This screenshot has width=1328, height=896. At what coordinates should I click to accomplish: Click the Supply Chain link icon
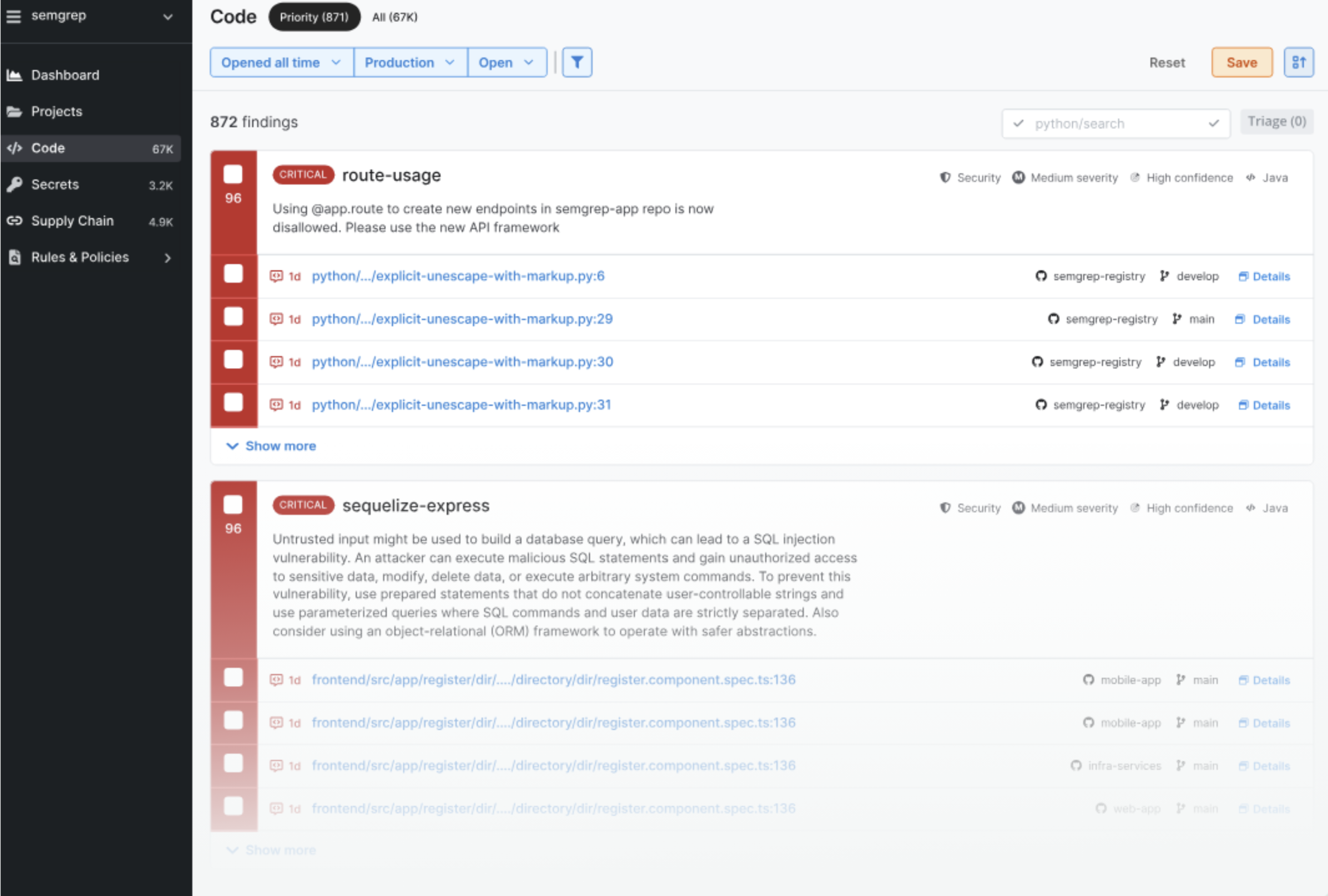click(14, 221)
